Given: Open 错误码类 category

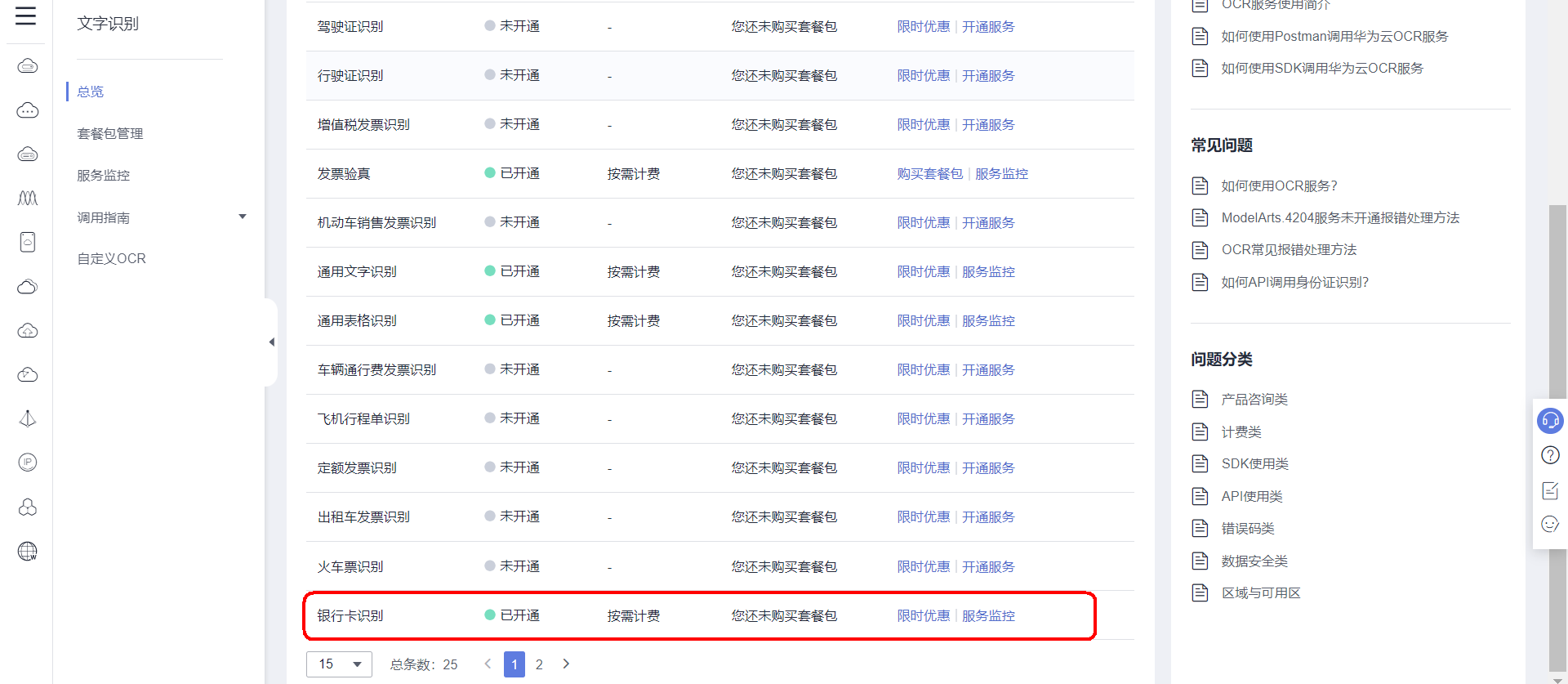Looking at the screenshot, I should 1248,528.
